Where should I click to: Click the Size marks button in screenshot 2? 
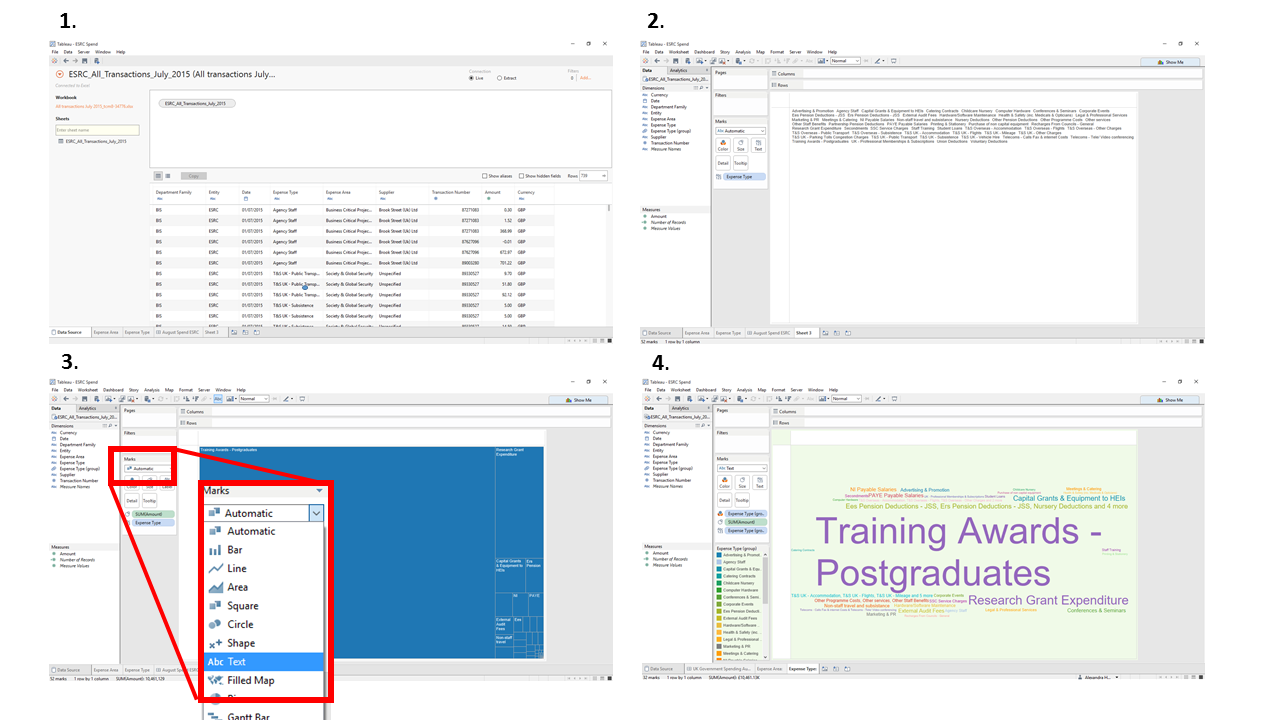741,146
